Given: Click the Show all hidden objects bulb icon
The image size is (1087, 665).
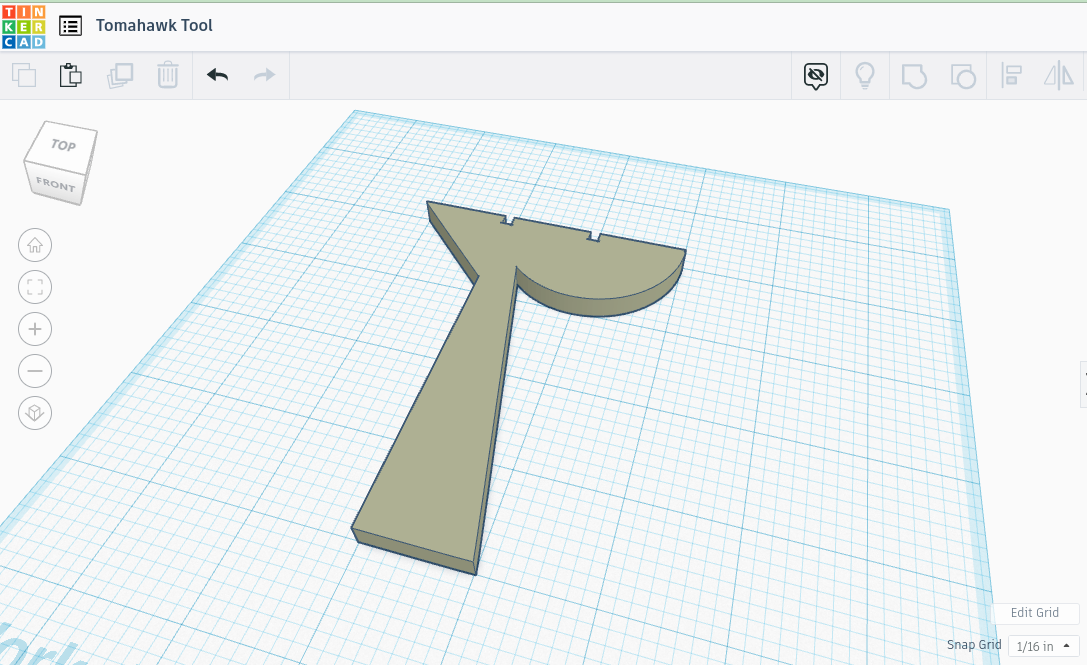Looking at the screenshot, I should 865,75.
